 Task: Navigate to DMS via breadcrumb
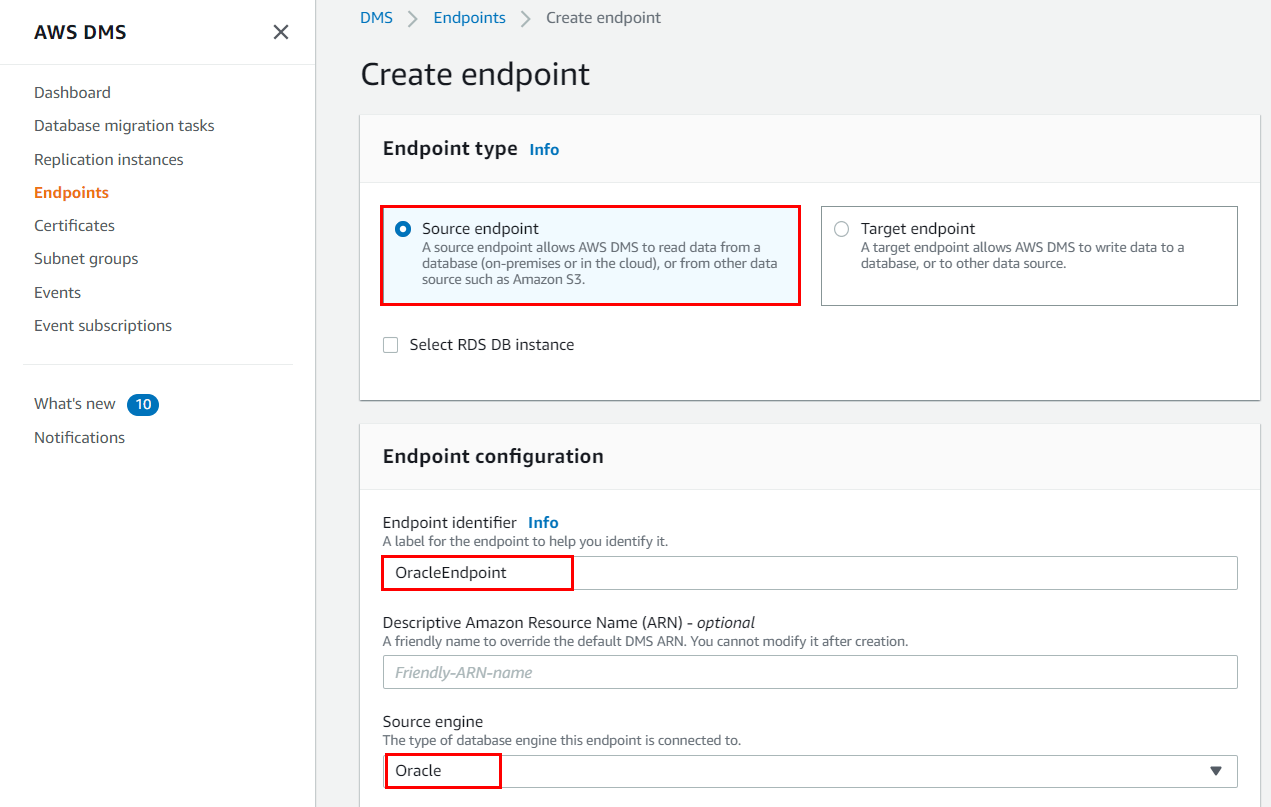[376, 17]
